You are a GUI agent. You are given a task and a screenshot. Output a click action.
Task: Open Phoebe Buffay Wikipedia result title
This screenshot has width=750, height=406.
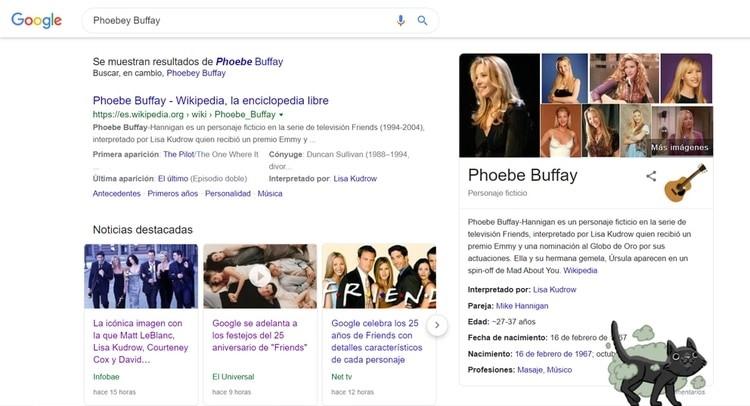click(x=210, y=100)
